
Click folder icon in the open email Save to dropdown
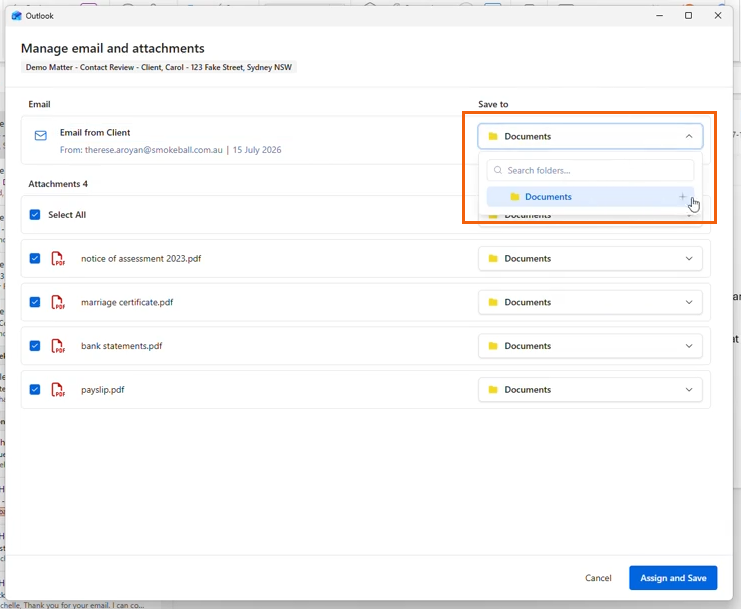pyautogui.click(x=493, y=136)
